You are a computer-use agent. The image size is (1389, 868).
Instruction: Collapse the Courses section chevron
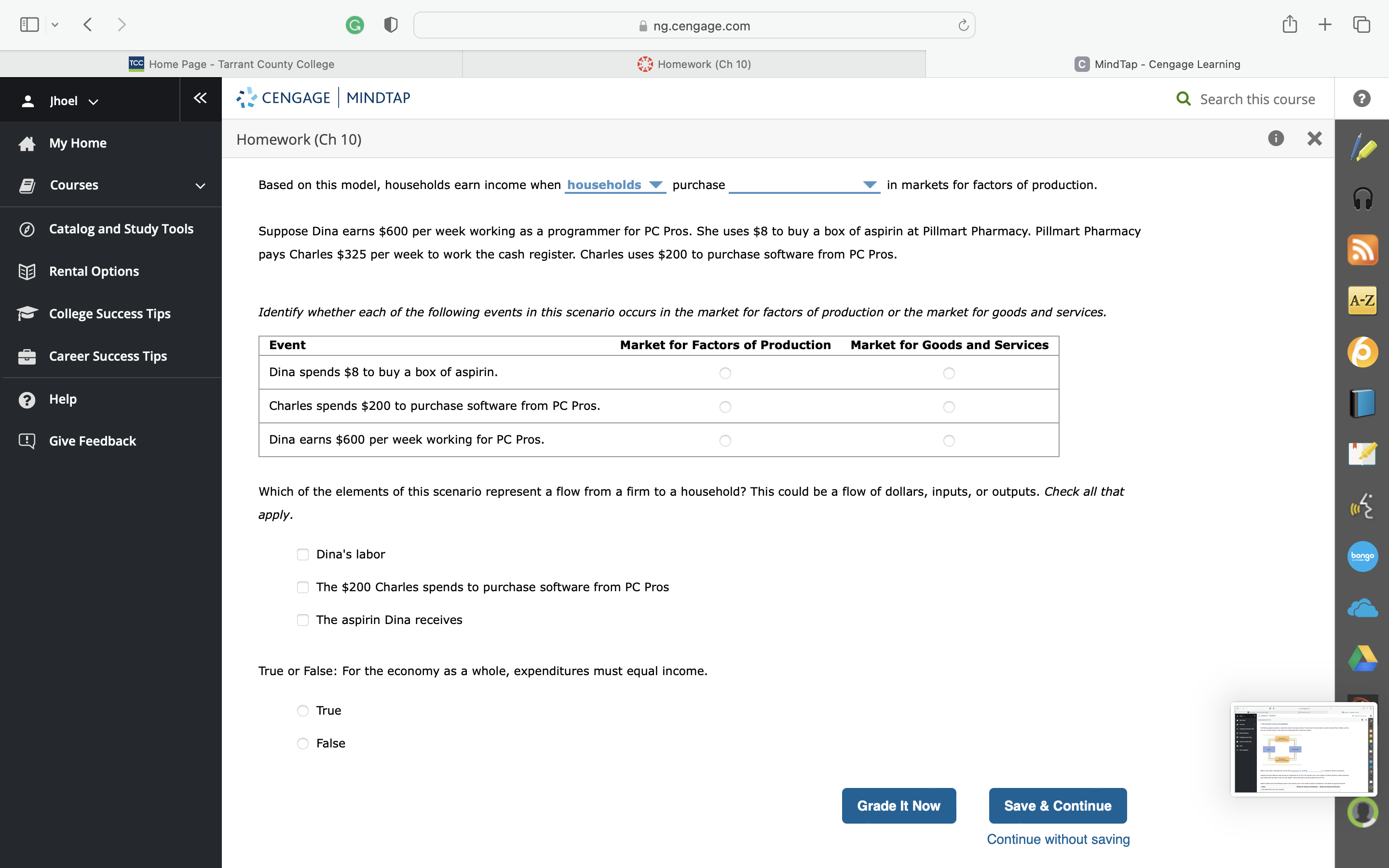click(199, 185)
